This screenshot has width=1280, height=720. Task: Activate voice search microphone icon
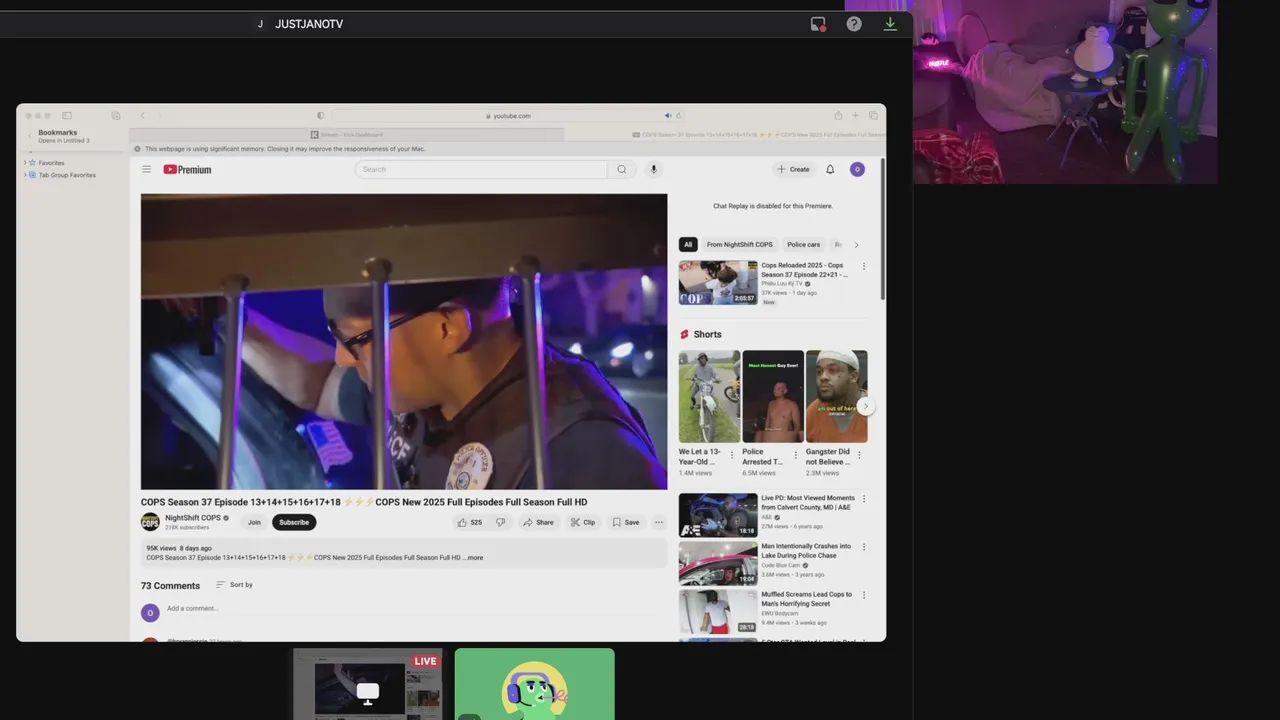click(x=654, y=169)
